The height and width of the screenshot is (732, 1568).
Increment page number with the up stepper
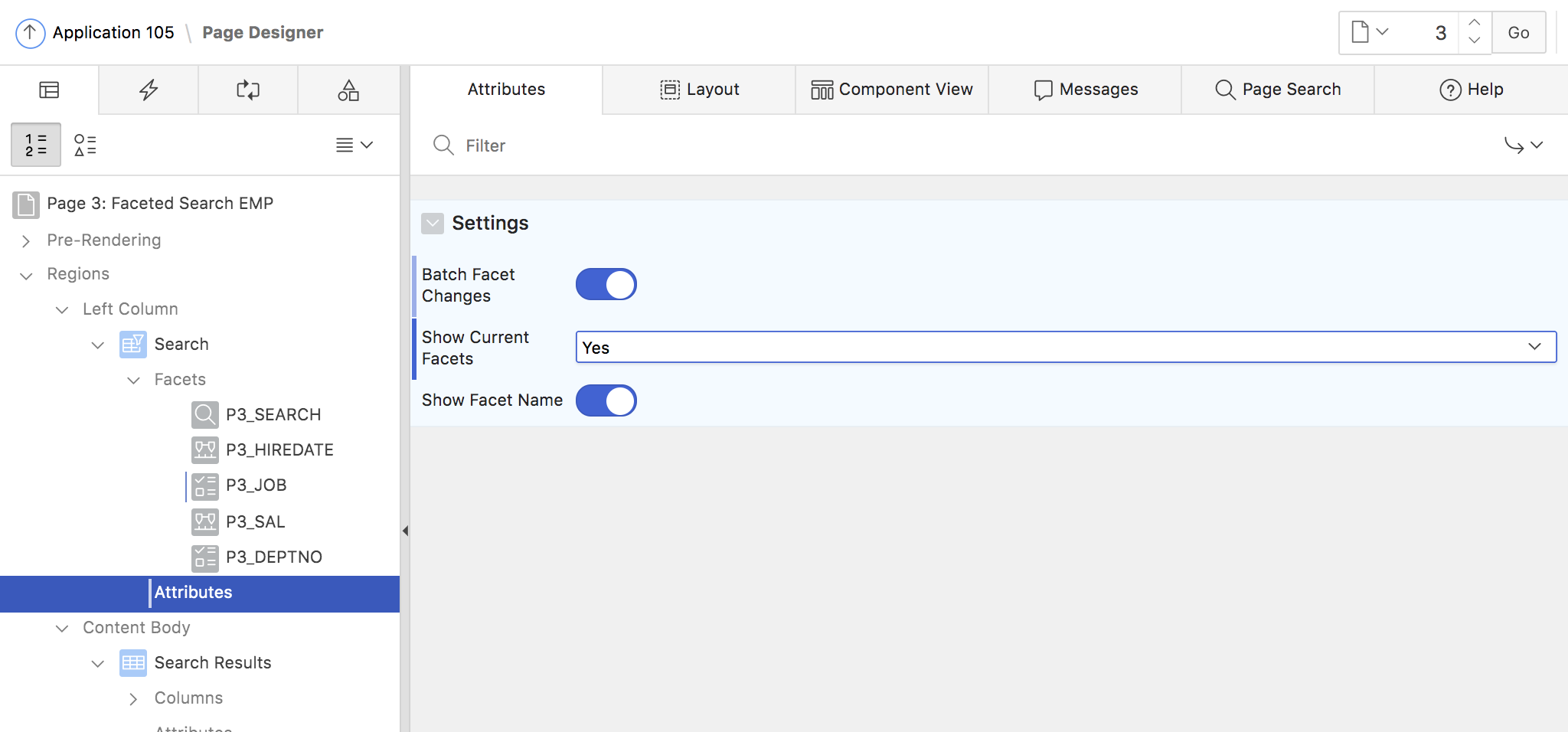[x=1474, y=23]
